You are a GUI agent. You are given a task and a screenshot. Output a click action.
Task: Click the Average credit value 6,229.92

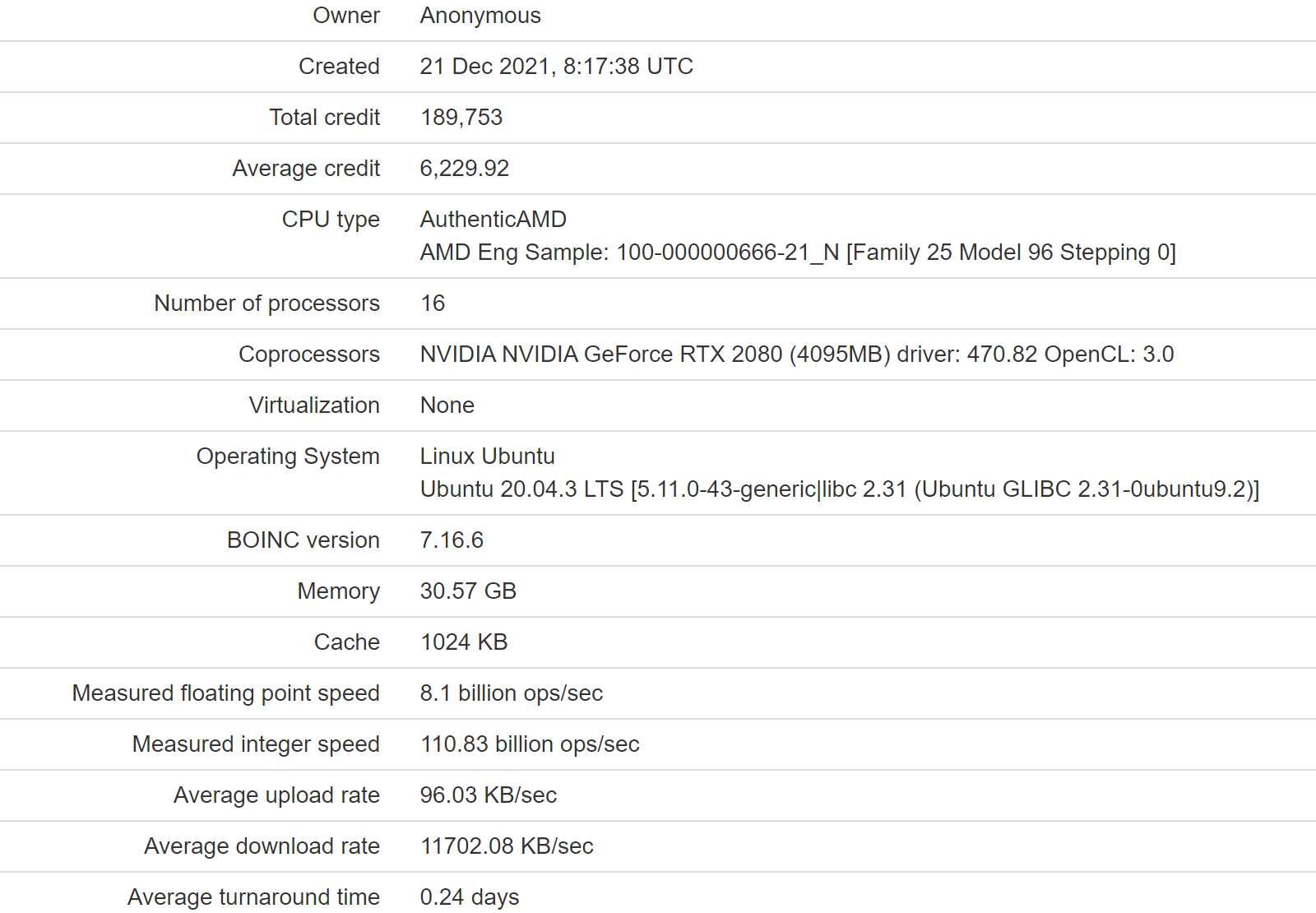[465, 169]
